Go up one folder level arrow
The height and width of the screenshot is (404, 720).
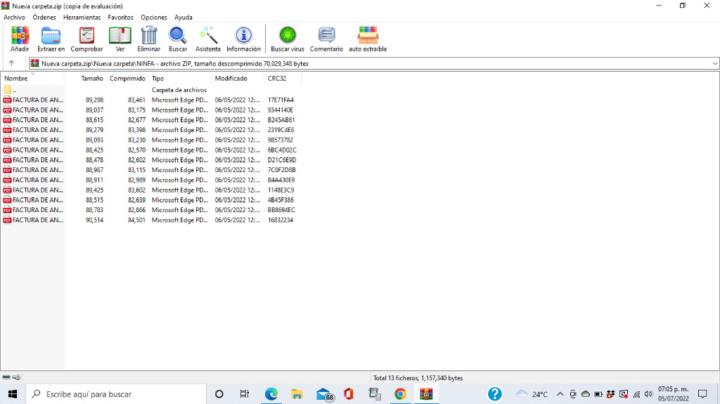pos(11,63)
